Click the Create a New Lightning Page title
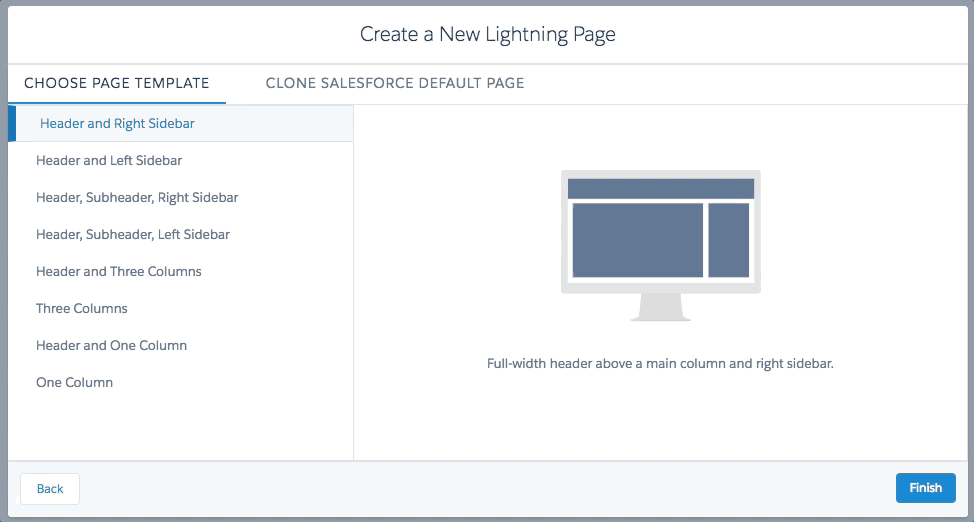 pos(487,35)
